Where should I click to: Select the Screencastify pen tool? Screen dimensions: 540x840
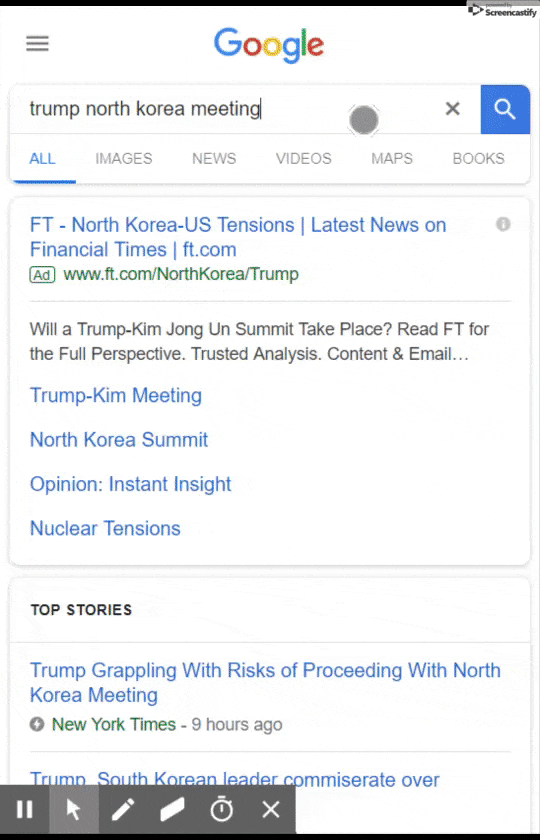pyautogui.click(x=123, y=809)
